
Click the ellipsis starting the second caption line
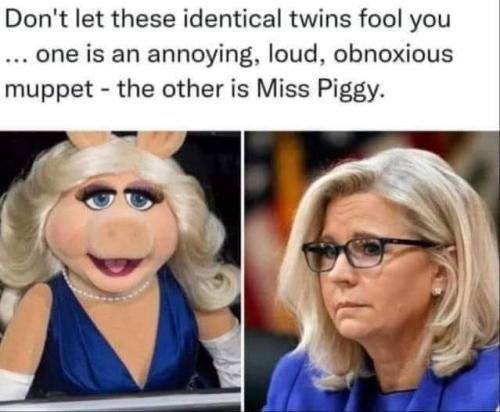[18, 60]
